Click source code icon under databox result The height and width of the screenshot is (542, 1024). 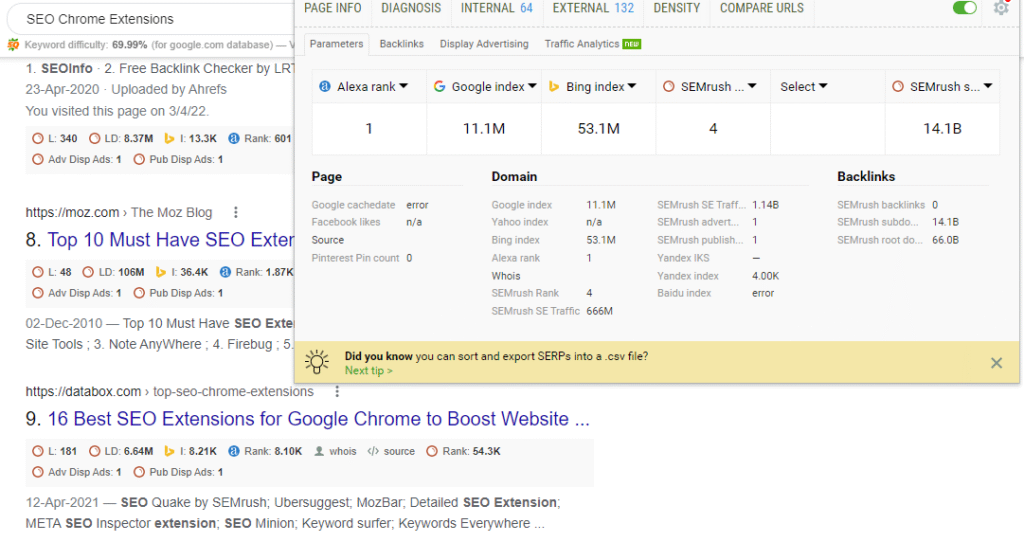[x=374, y=452]
